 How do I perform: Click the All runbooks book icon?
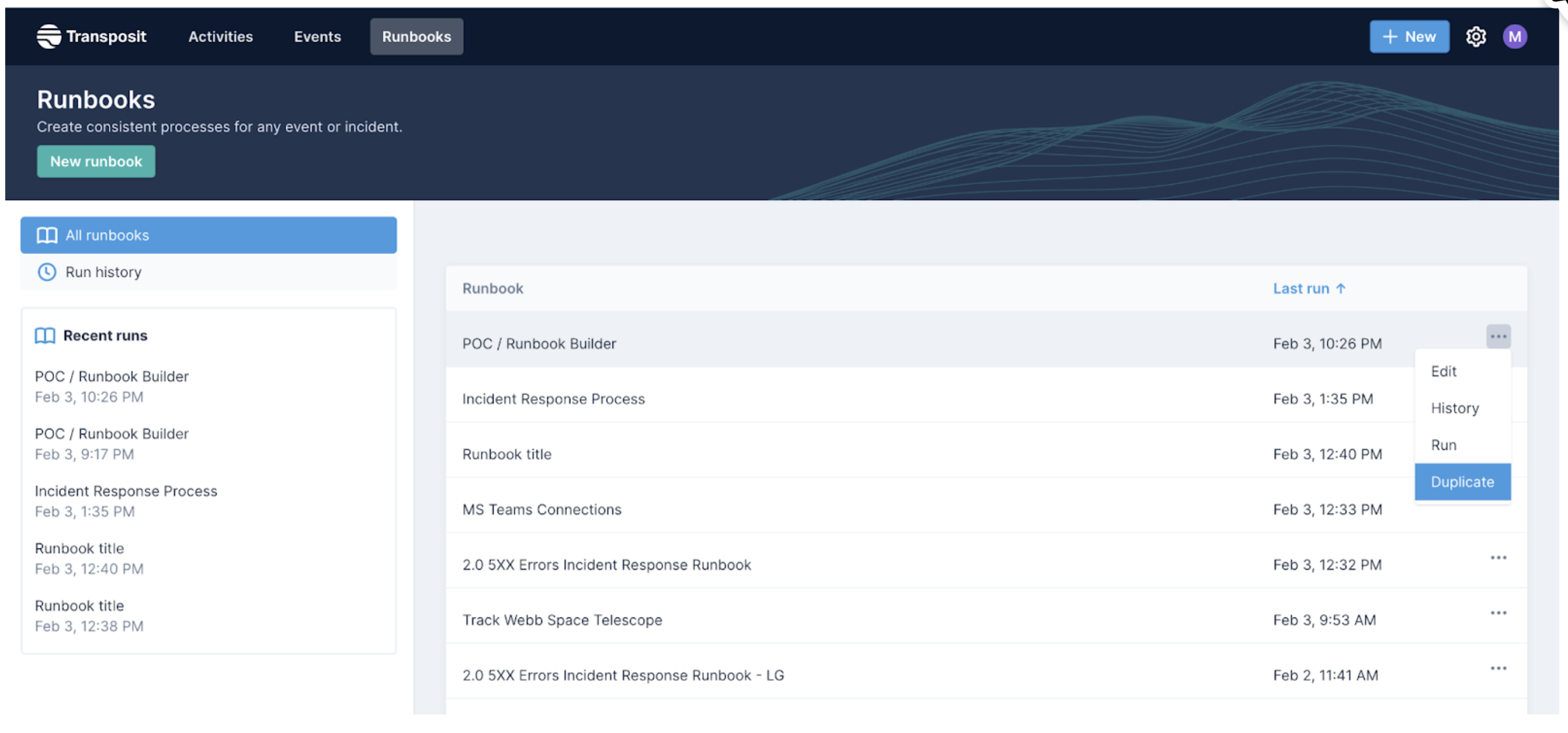(x=47, y=235)
